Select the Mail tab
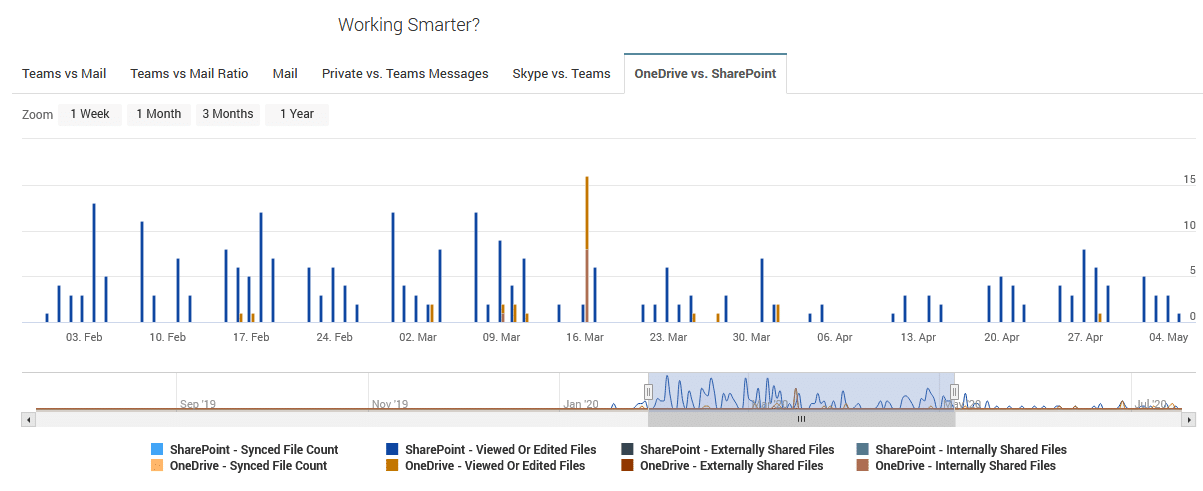The image size is (1203, 491). pos(285,74)
